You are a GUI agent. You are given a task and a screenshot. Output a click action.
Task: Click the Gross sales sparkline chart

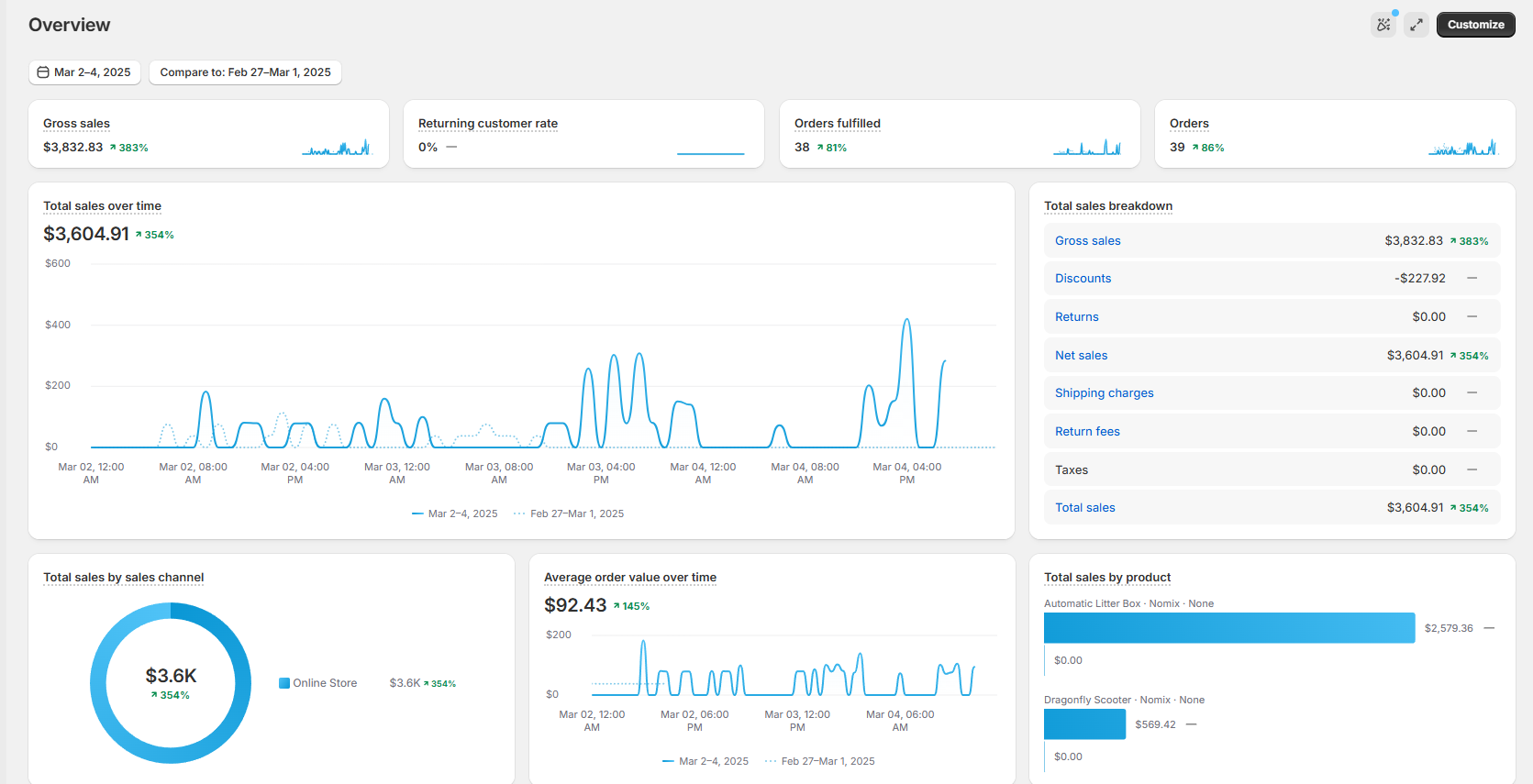(x=336, y=148)
